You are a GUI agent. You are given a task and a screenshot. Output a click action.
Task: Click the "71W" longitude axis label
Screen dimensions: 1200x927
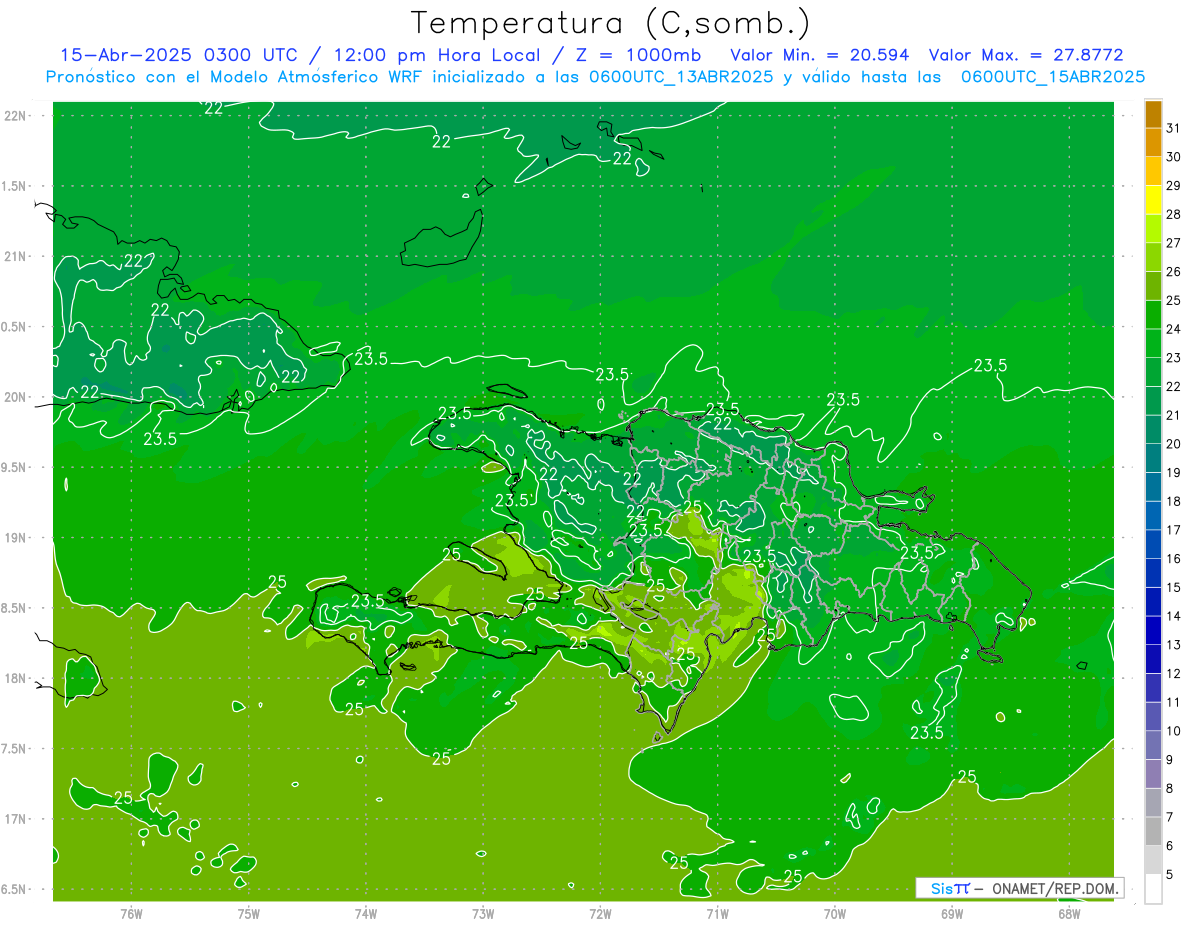[717, 914]
